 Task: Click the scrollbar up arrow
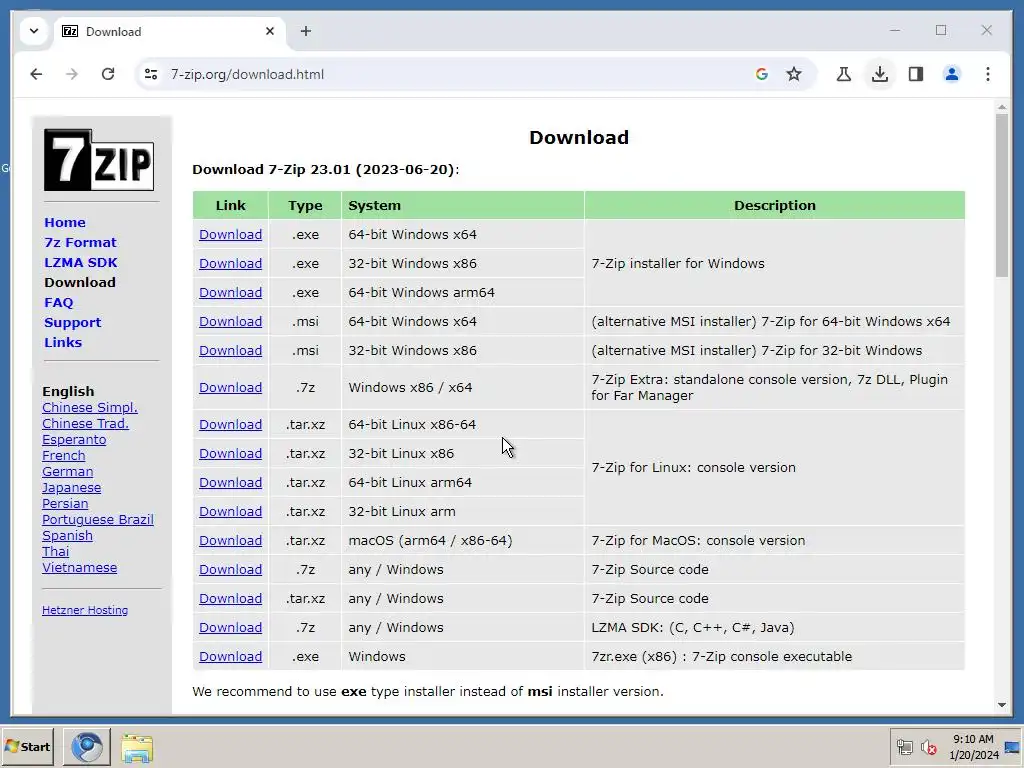coord(1002,106)
